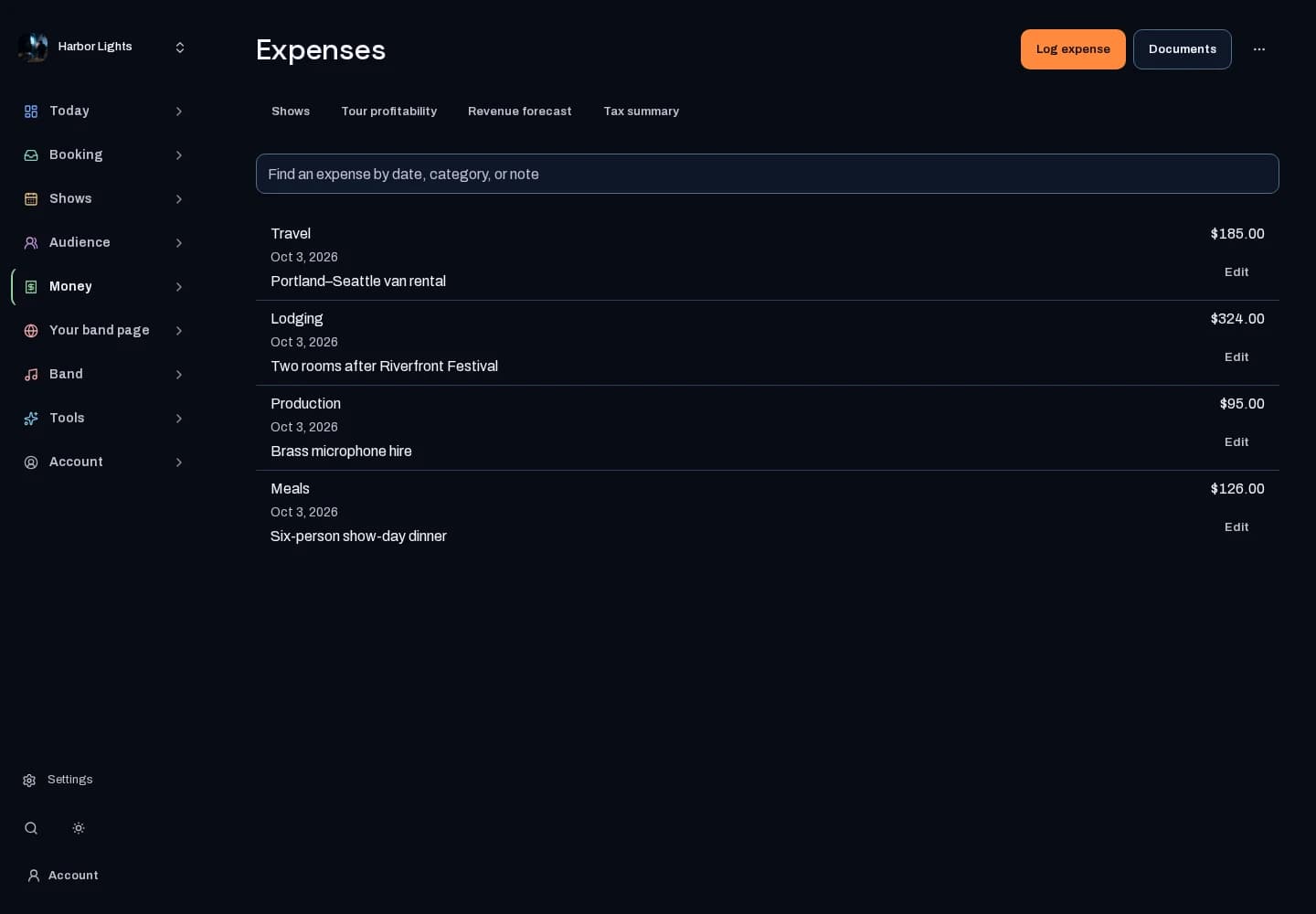Click the search magnifier icon
Image resolution: width=1316 pixels, height=914 pixels.
tap(31, 828)
